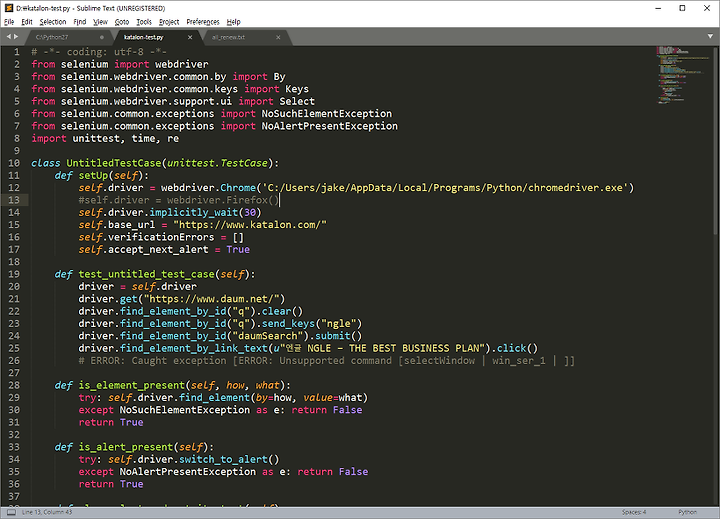Image resolution: width=720 pixels, height=519 pixels.
Task: Minimize the Sublime Text window
Action: [x=658, y=8]
